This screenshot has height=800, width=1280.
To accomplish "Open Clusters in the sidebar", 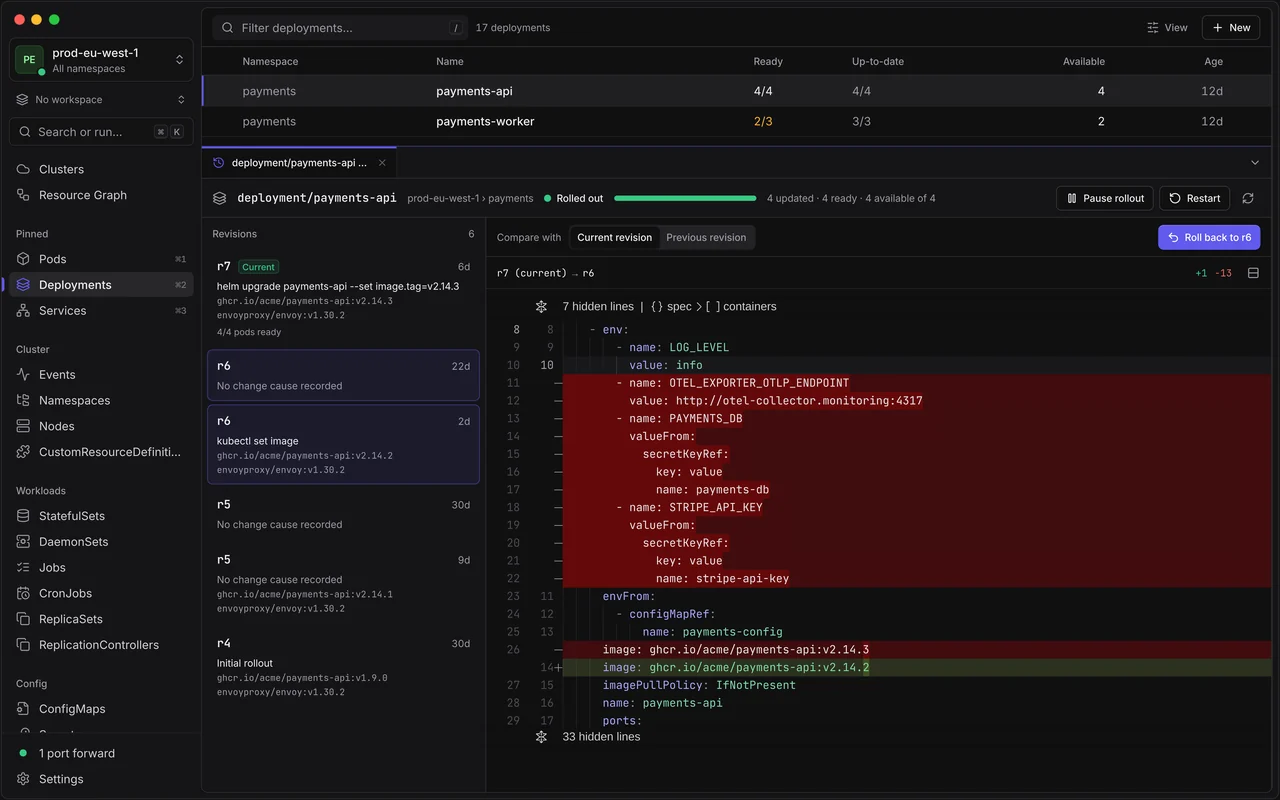I will (x=101, y=169).
